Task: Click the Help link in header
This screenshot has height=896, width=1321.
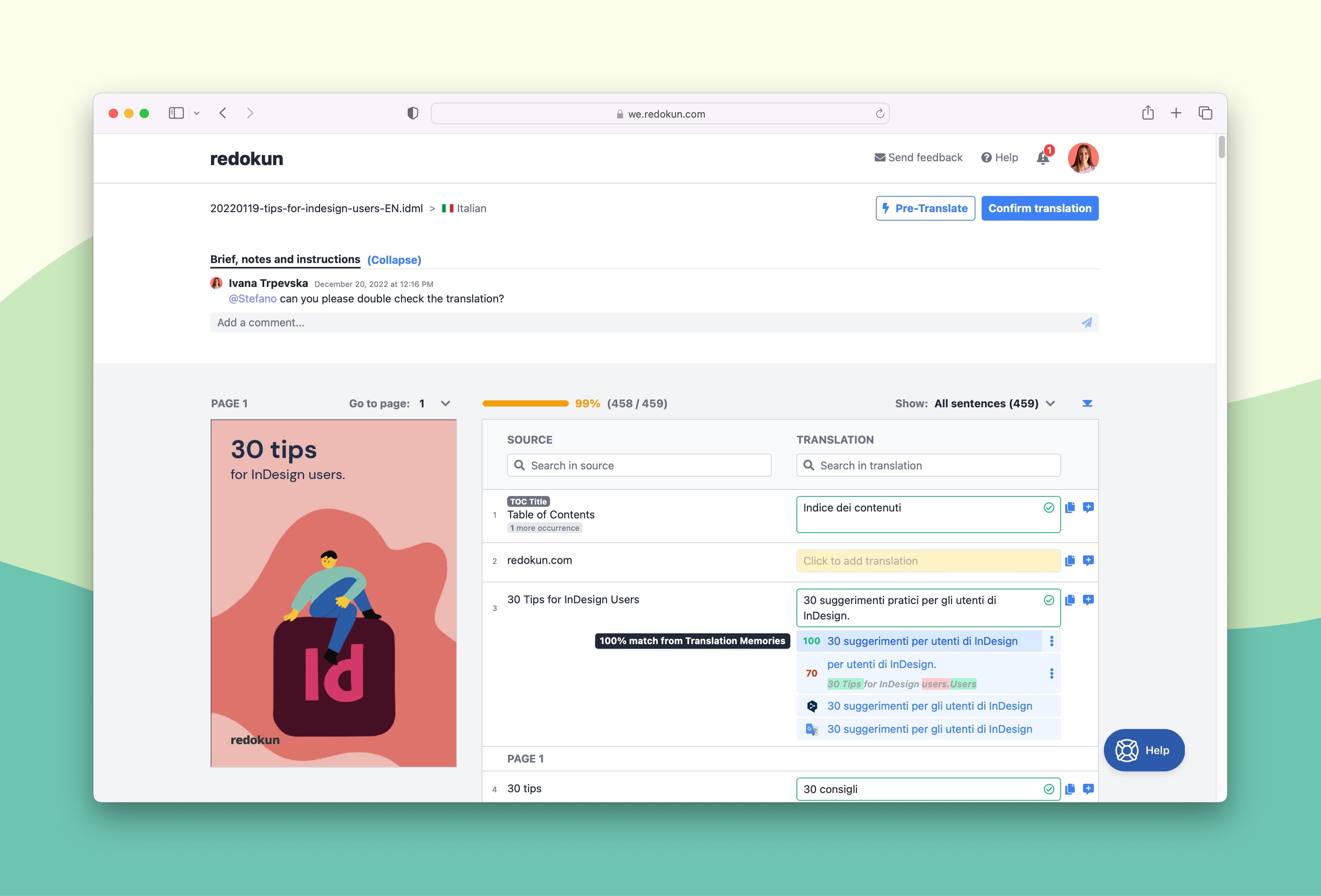Action: tap(999, 157)
